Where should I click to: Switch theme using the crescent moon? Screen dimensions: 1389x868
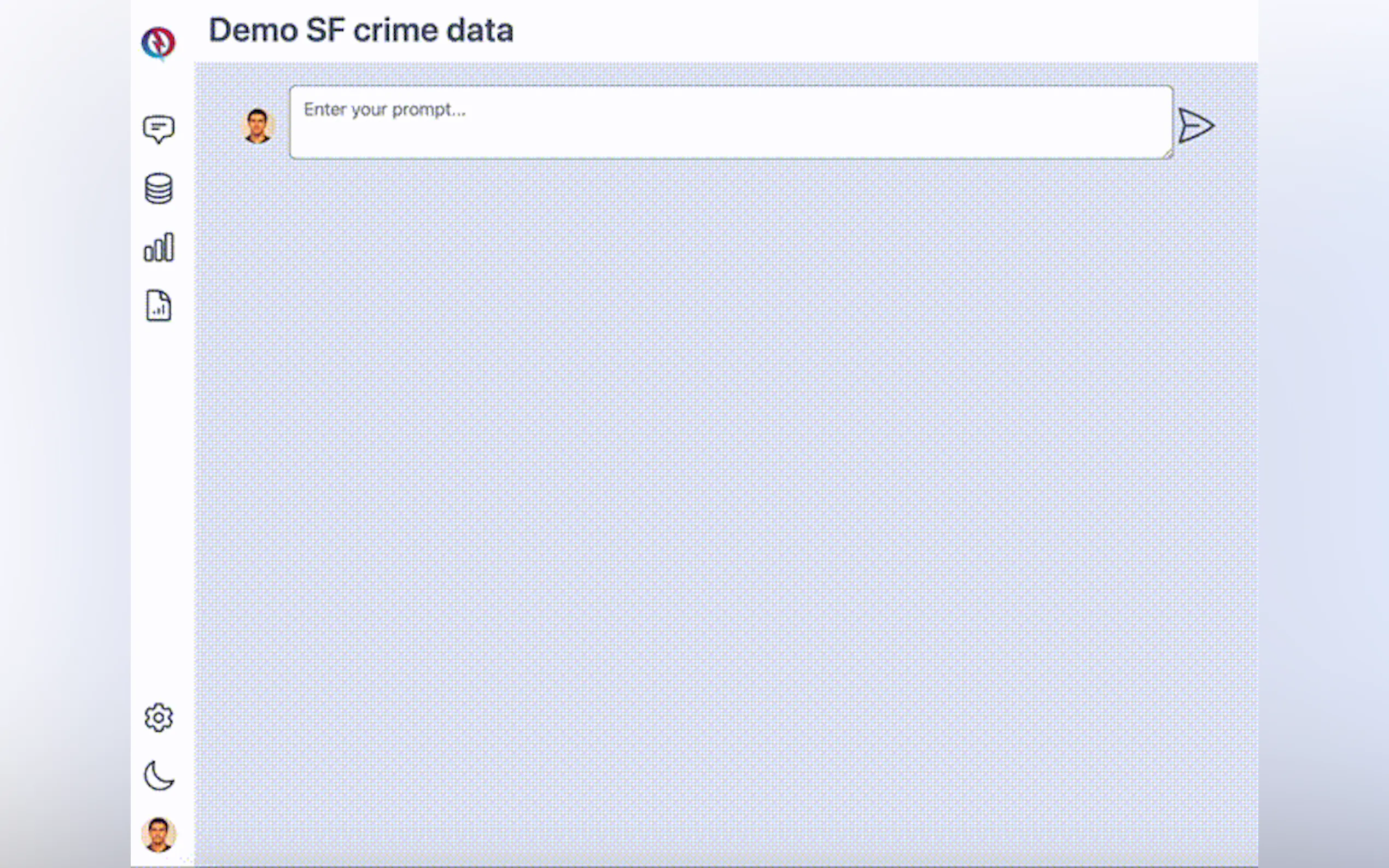(x=159, y=776)
